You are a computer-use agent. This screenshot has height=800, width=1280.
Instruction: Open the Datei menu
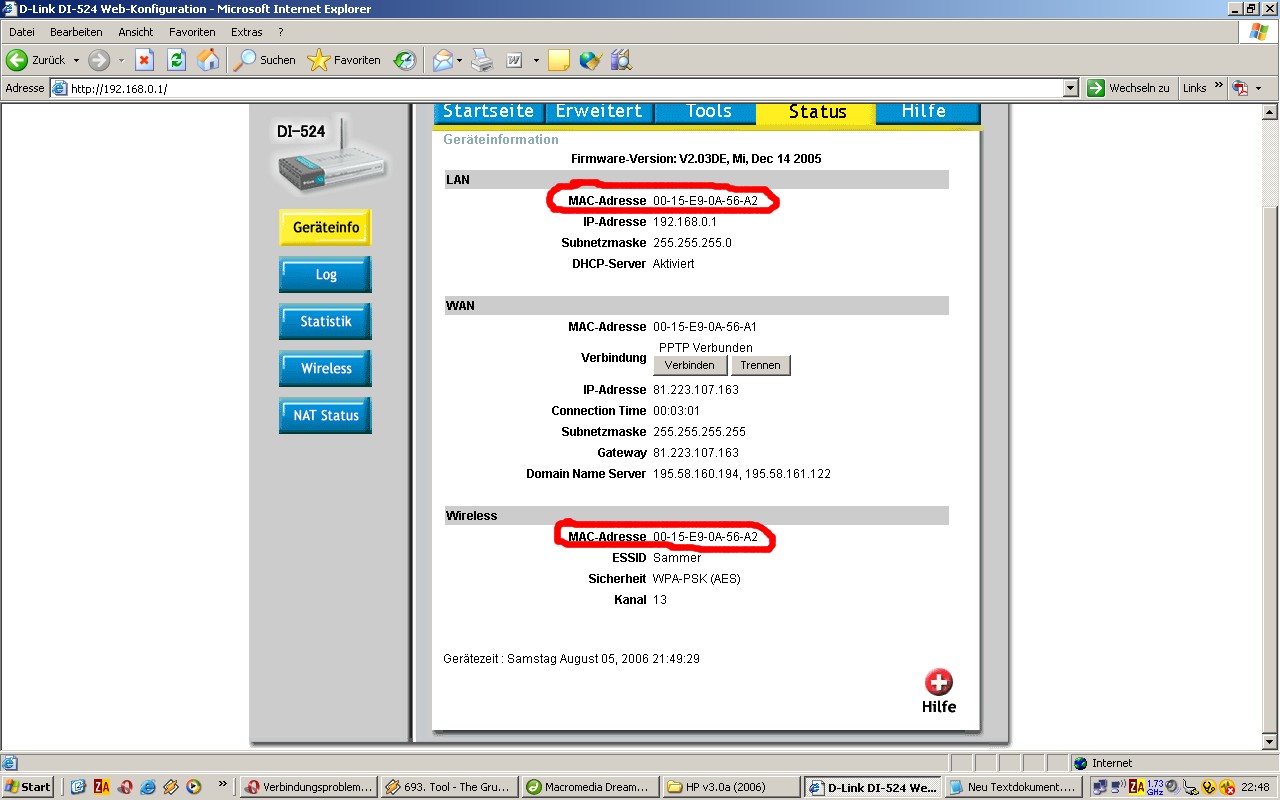[22, 32]
